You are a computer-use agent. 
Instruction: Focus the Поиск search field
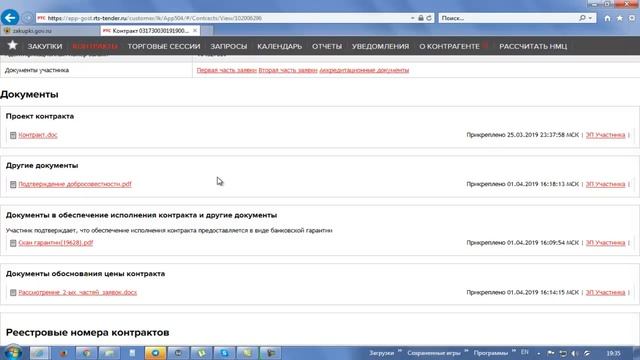click(508, 18)
